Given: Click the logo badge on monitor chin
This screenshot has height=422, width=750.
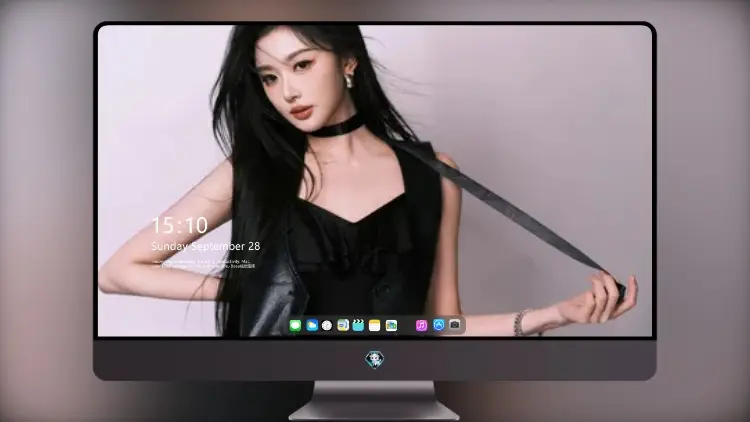Looking at the screenshot, I should (375, 359).
